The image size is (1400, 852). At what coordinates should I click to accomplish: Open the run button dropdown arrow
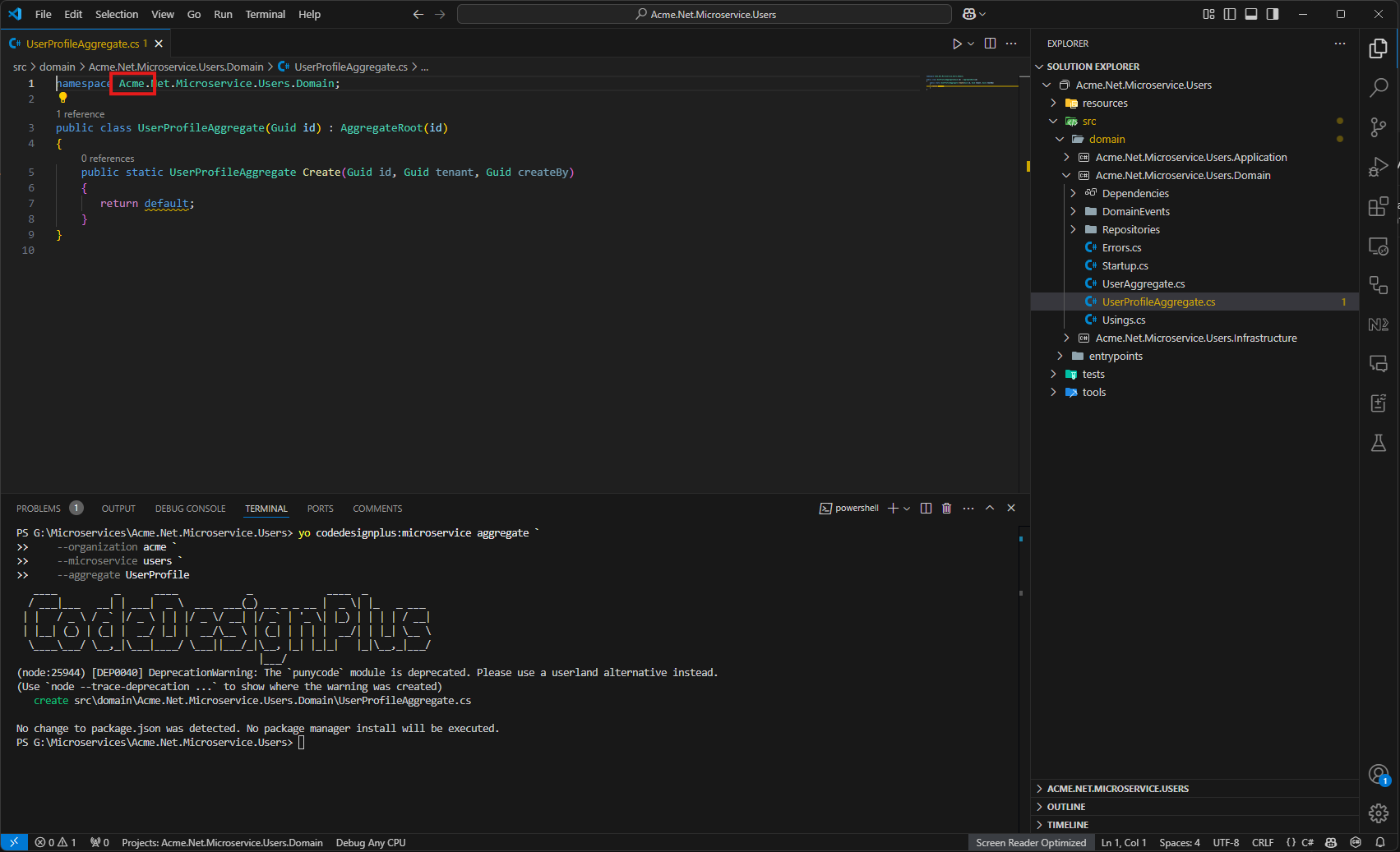point(971,44)
